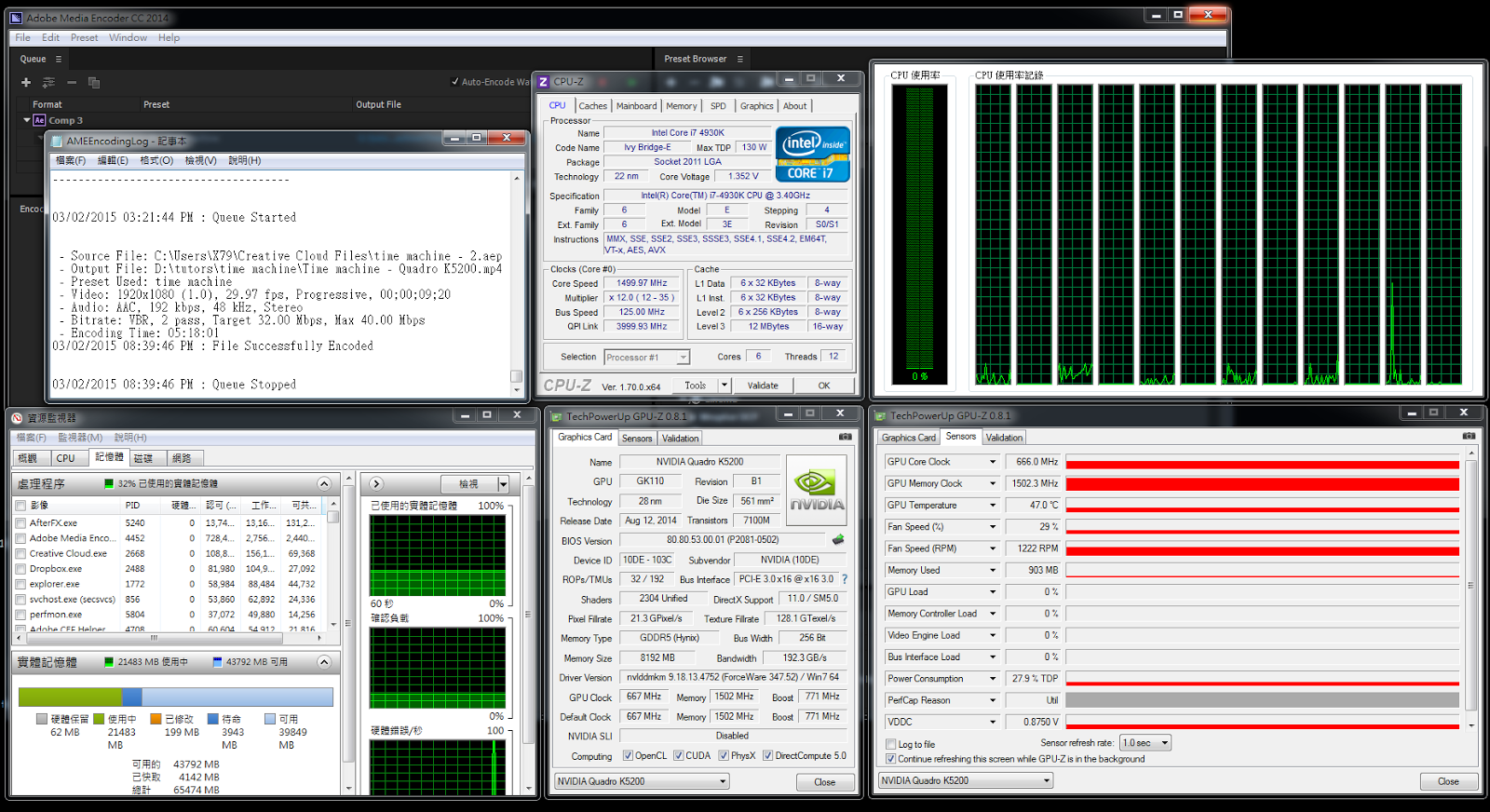Viewport: 1490px width, 812px height.
Task: Click the Add Output sliders icon in Queue
Action: tap(48, 82)
